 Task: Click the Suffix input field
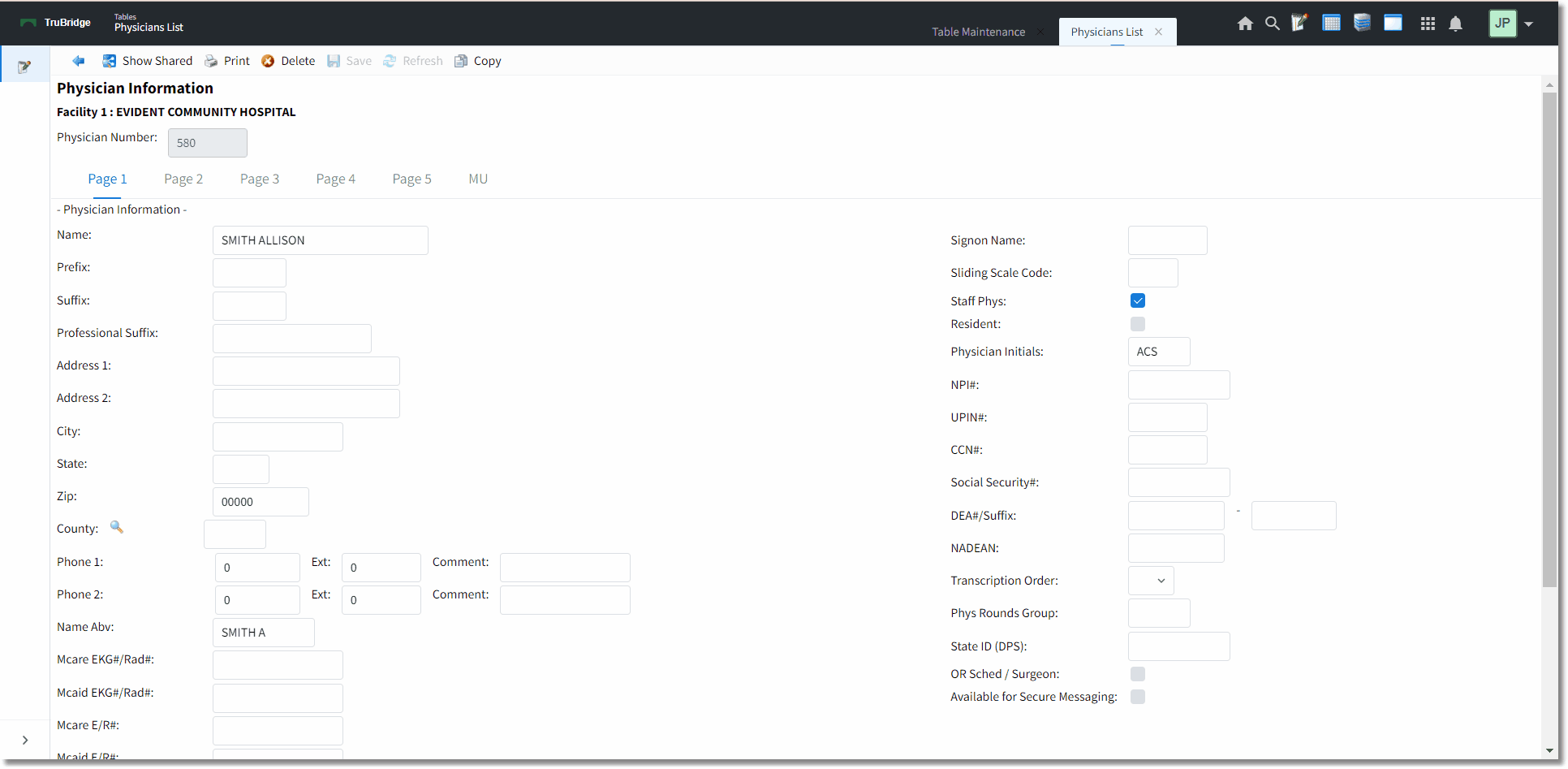[249, 306]
